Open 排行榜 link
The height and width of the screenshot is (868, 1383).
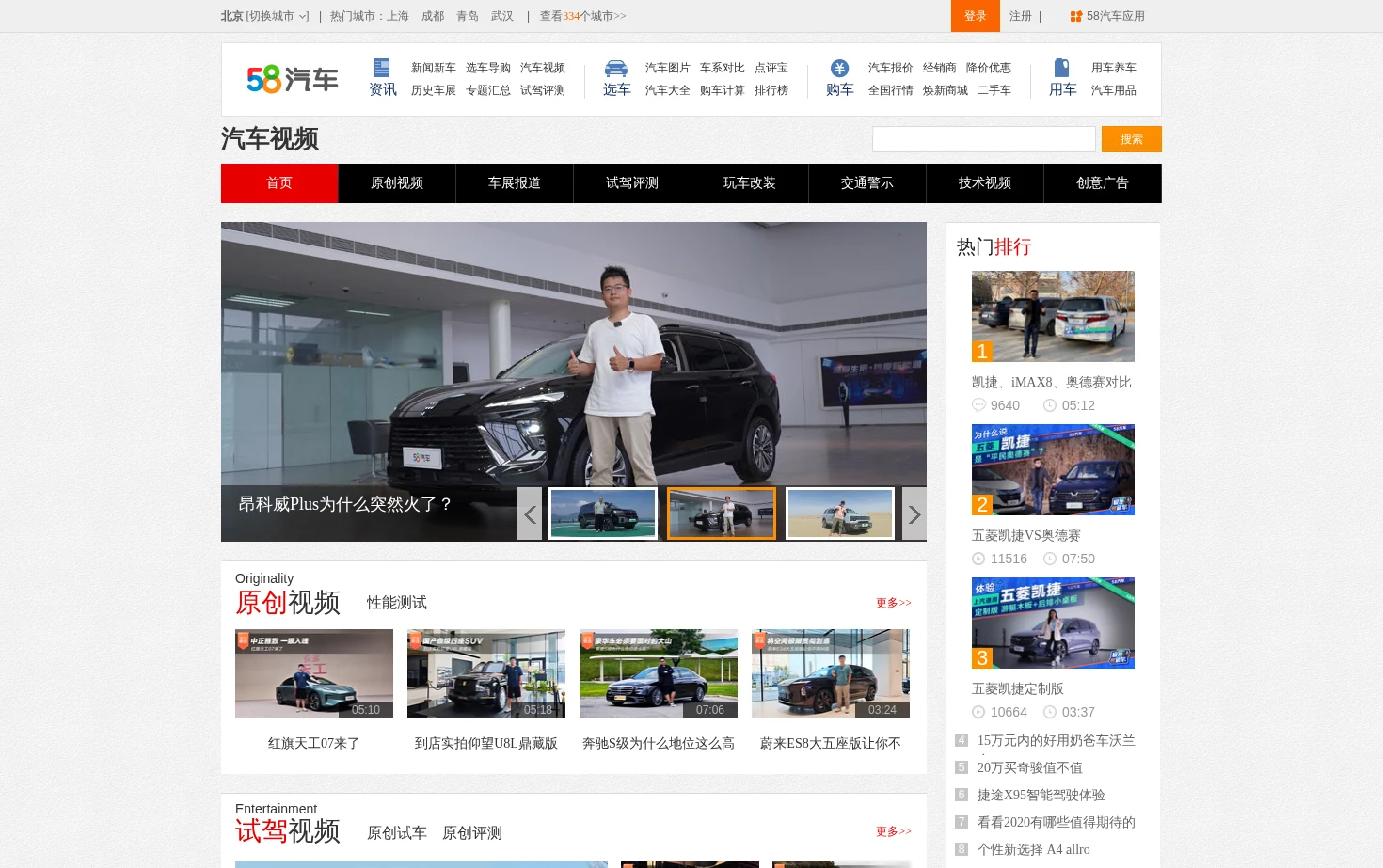pyautogui.click(x=771, y=90)
